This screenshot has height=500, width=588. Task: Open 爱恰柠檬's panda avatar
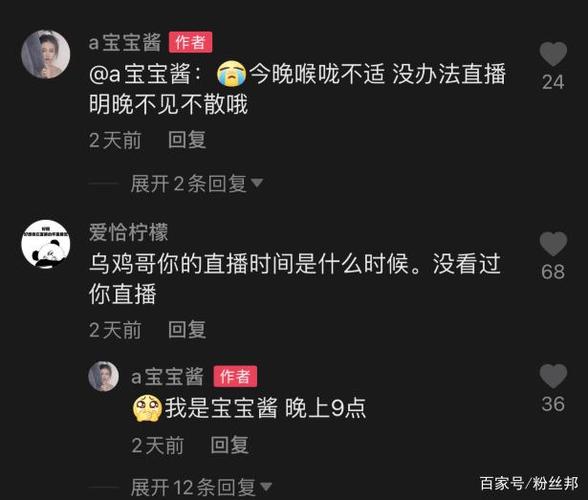[46, 244]
